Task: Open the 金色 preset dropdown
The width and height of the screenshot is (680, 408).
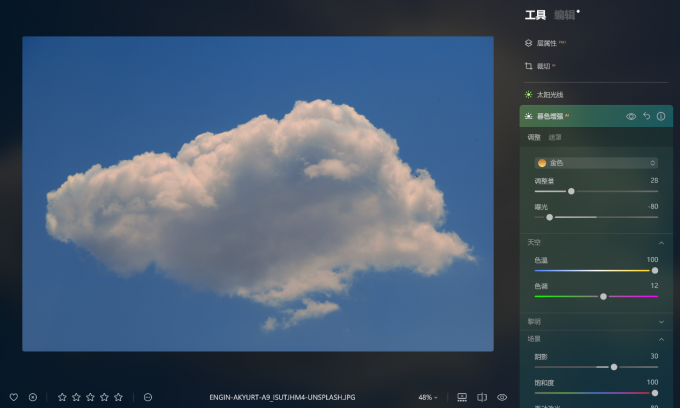Action: (x=596, y=162)
